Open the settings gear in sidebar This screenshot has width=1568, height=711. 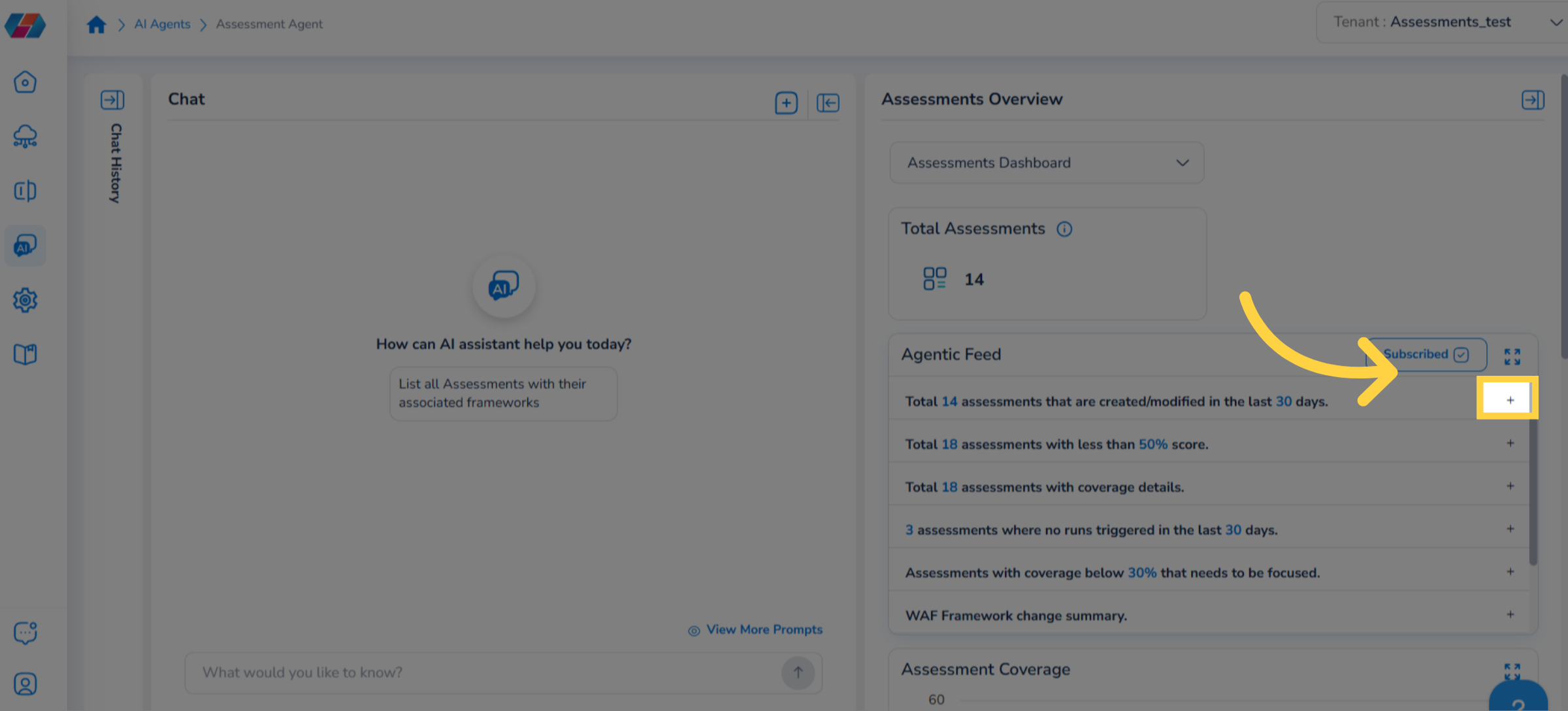(x=25, y=300)
